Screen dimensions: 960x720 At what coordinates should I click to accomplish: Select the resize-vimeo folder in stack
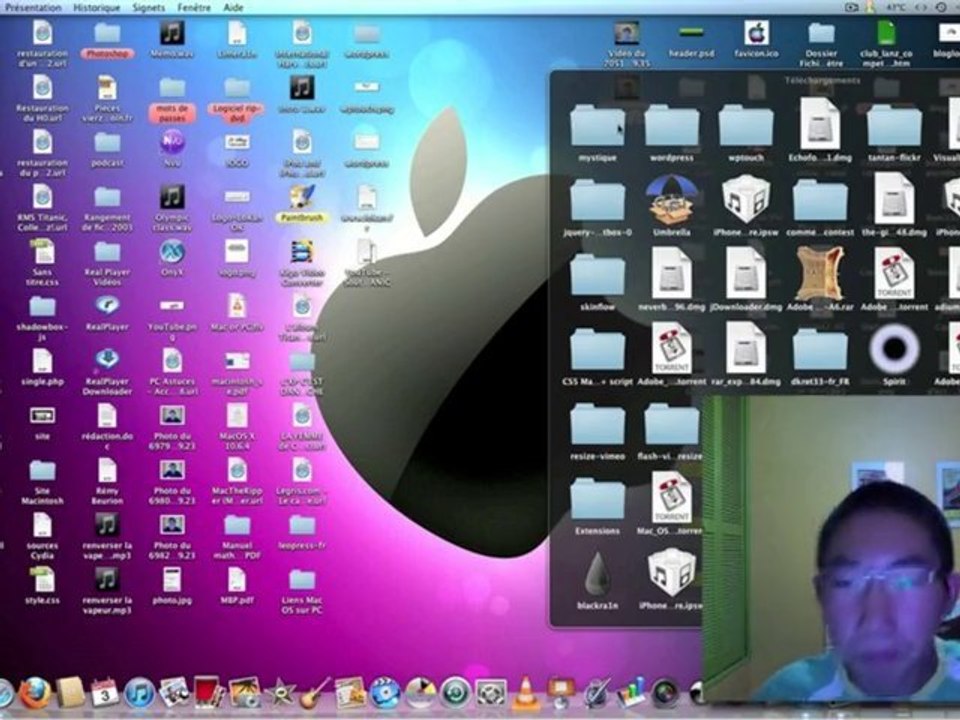click(597, 424)
